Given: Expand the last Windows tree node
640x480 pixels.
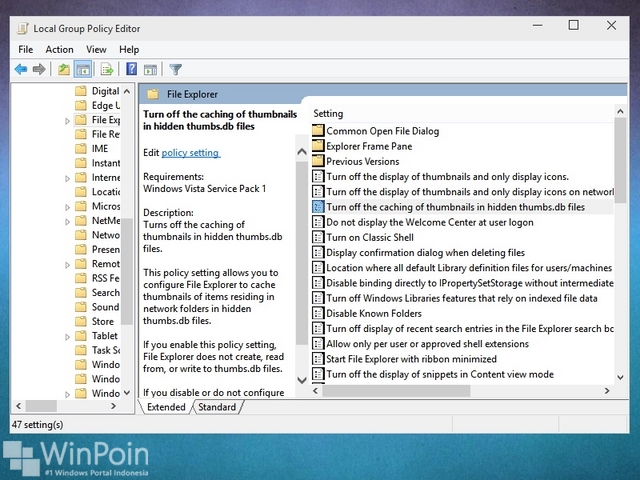Looking at the screenshot, I should pyautogui.click(x=67, y=394).
